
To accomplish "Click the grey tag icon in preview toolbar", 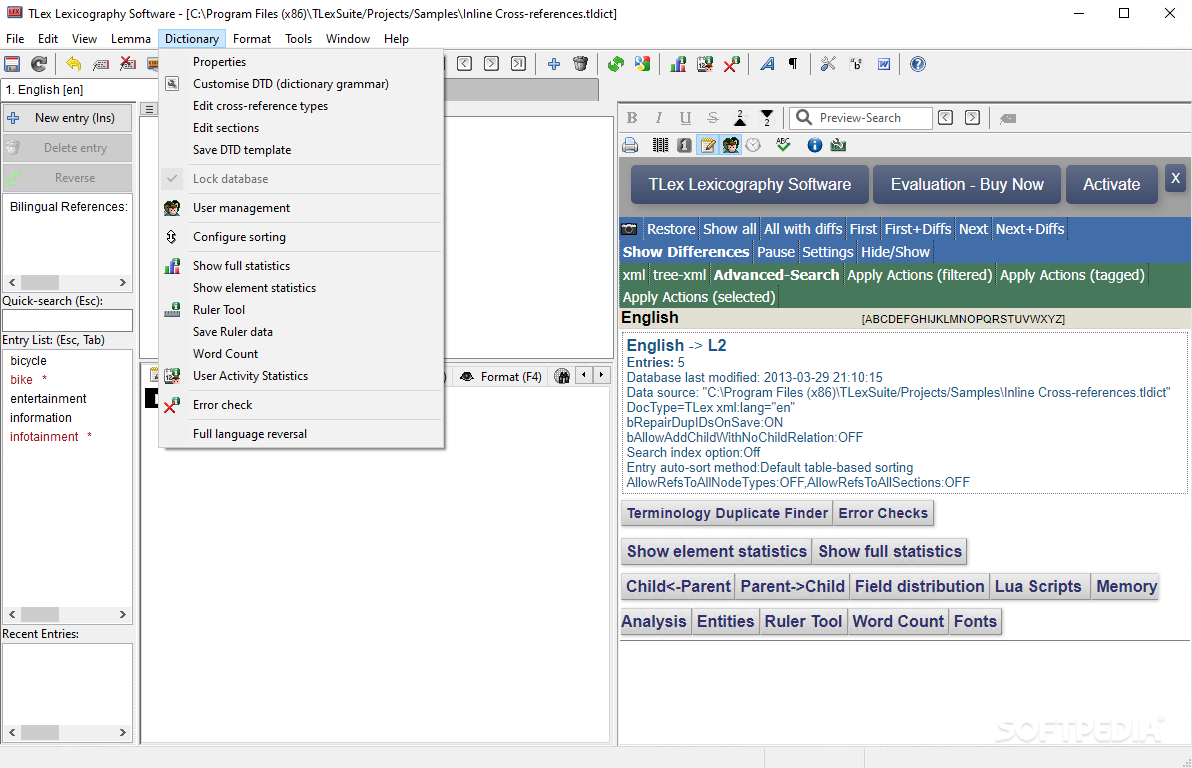I will click(1007, 118).
